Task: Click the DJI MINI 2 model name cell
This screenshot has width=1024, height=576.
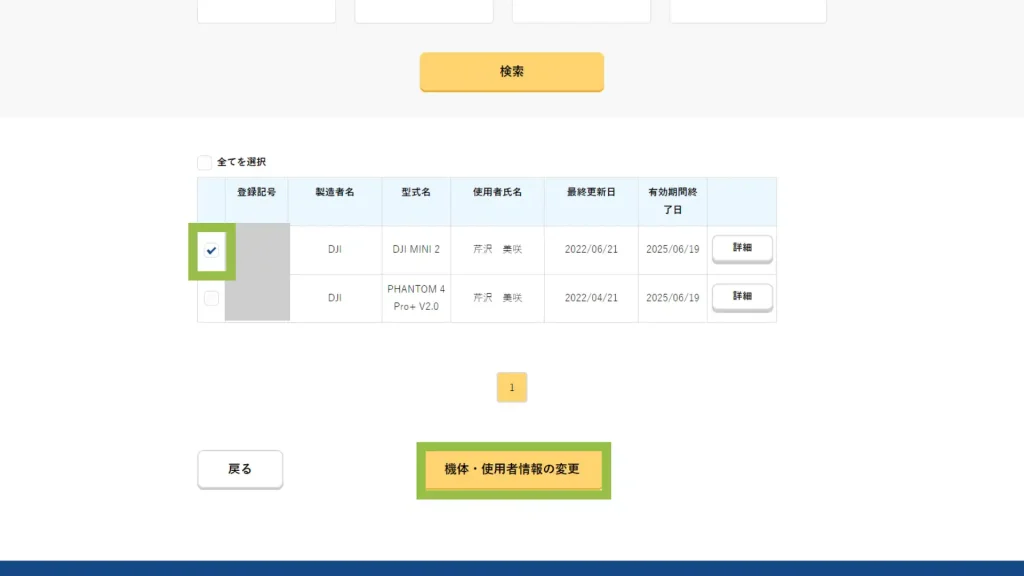Action: [x=416, y=250]
